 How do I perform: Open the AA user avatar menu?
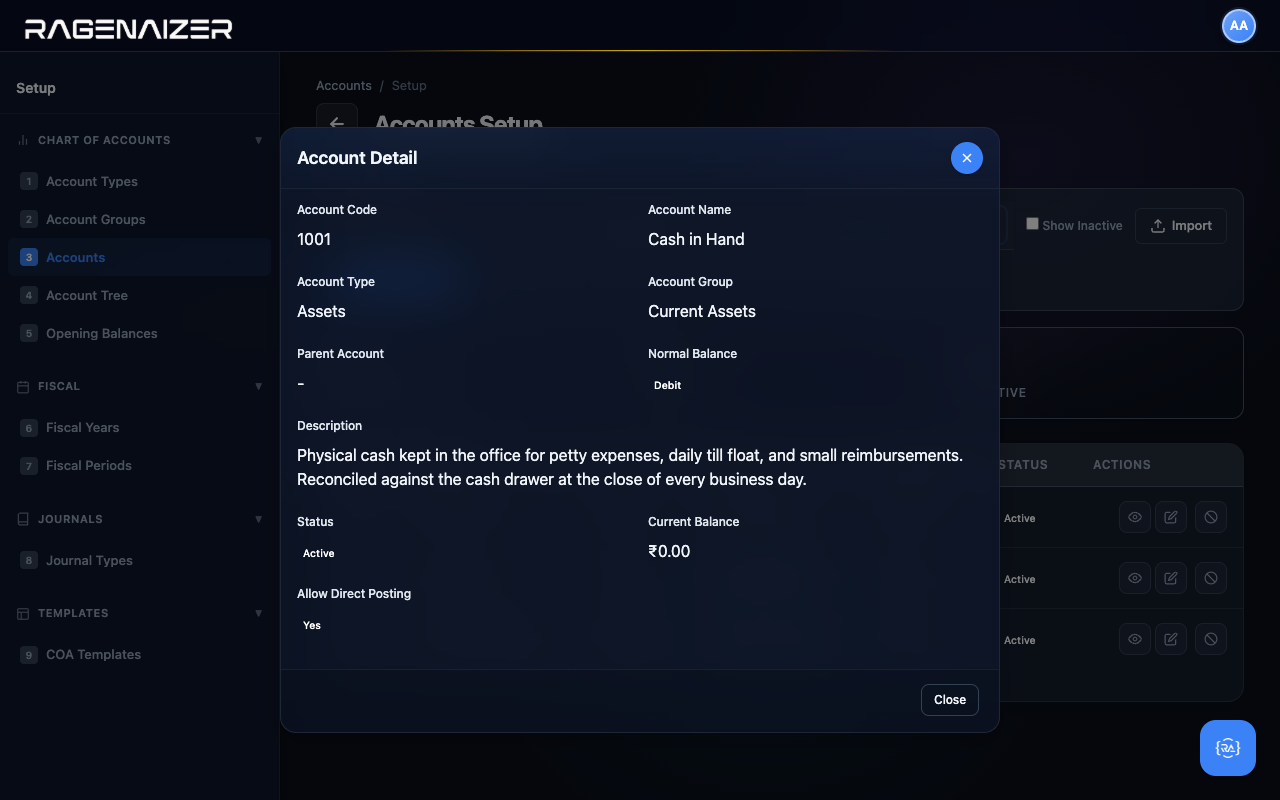pyautogui.click(x=1239, y=26)
